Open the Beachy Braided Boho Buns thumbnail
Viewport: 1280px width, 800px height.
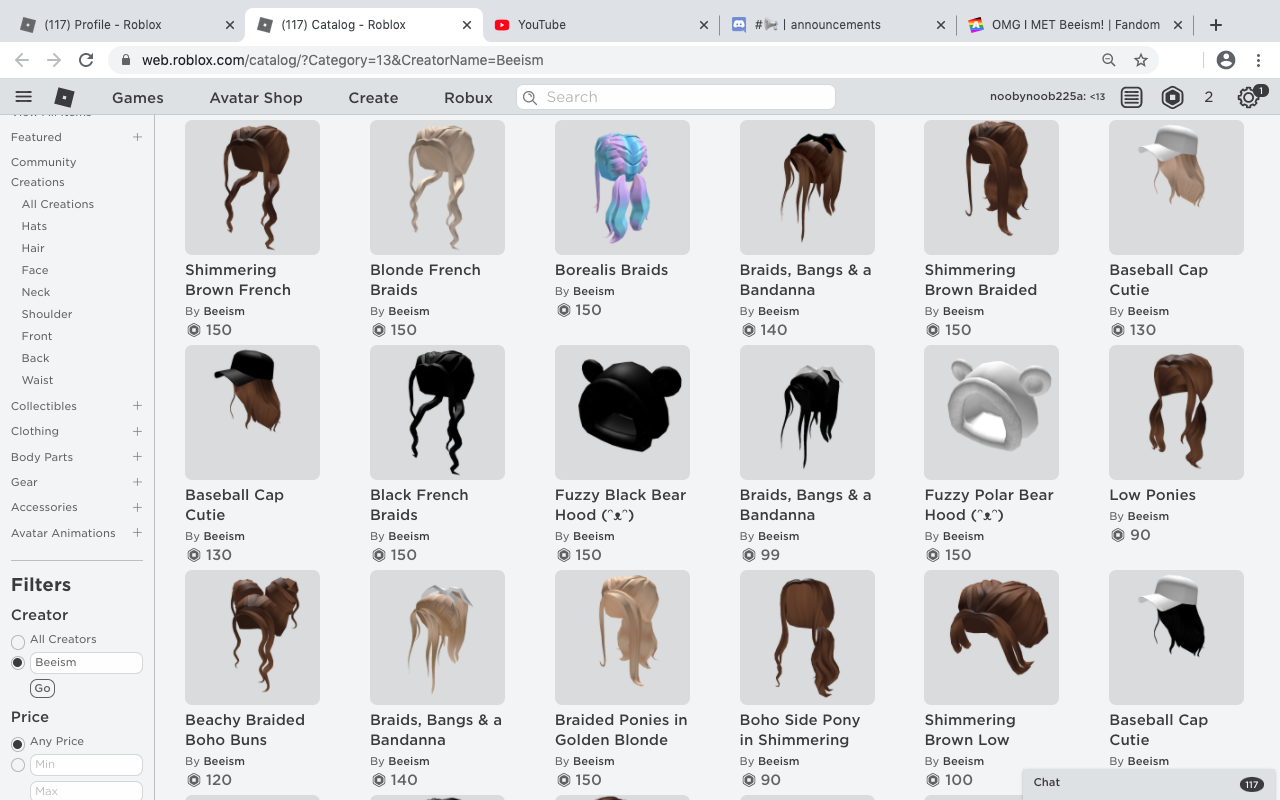click(x=252, y=637)
